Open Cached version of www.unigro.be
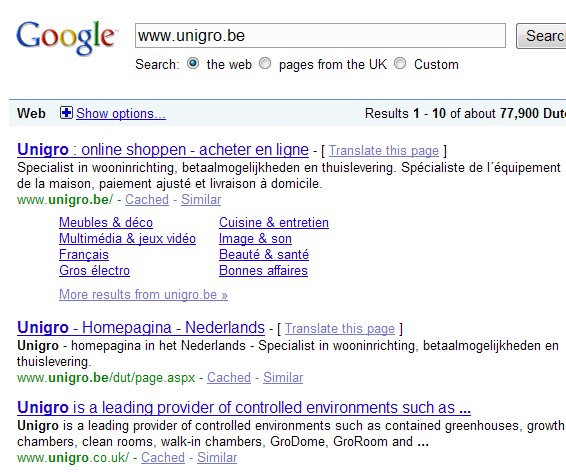The image size is (566, 472). [147, 200]
